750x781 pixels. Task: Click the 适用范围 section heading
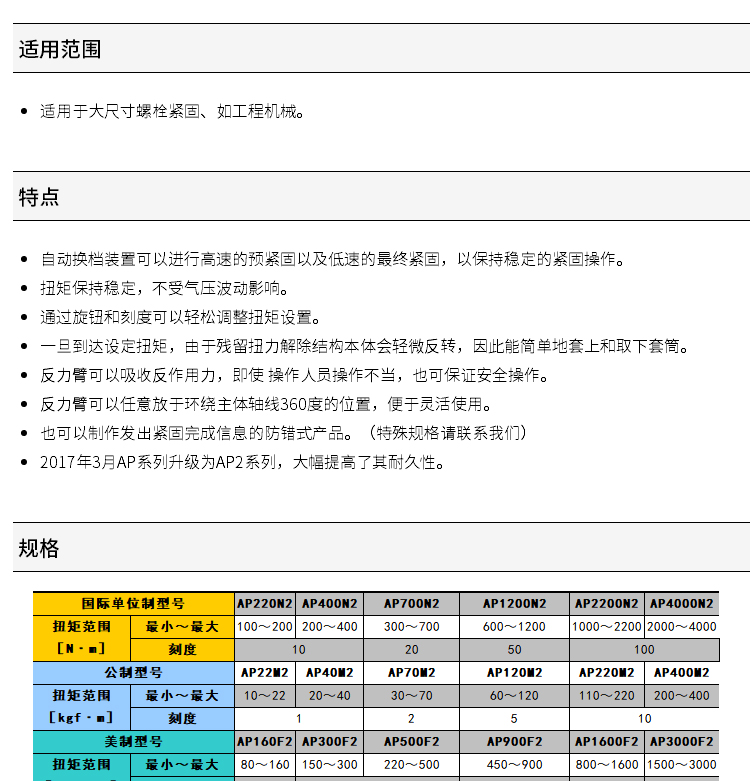(x=60, y=49)
